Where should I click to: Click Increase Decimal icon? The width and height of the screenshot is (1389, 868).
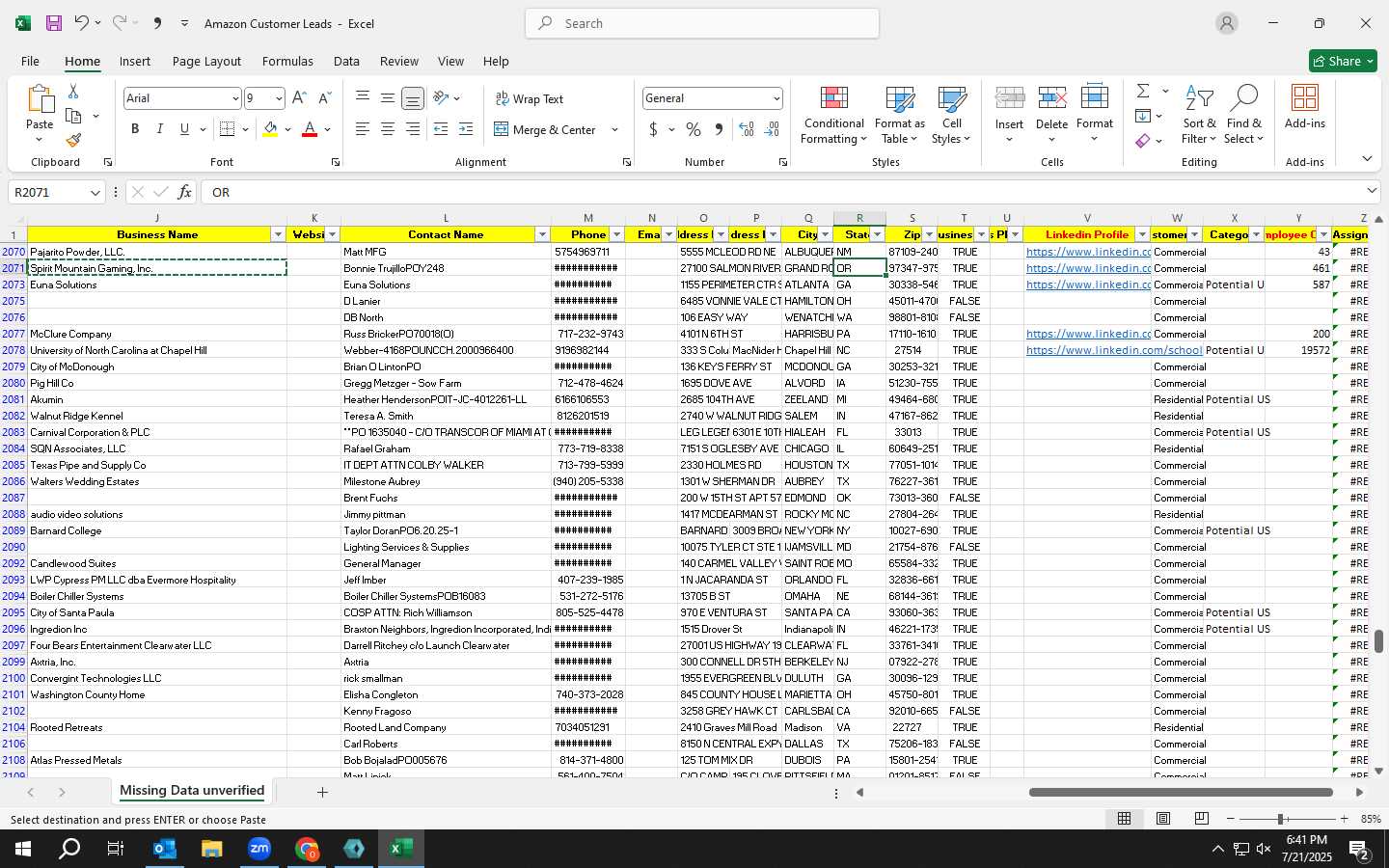(x=747, y=129)
